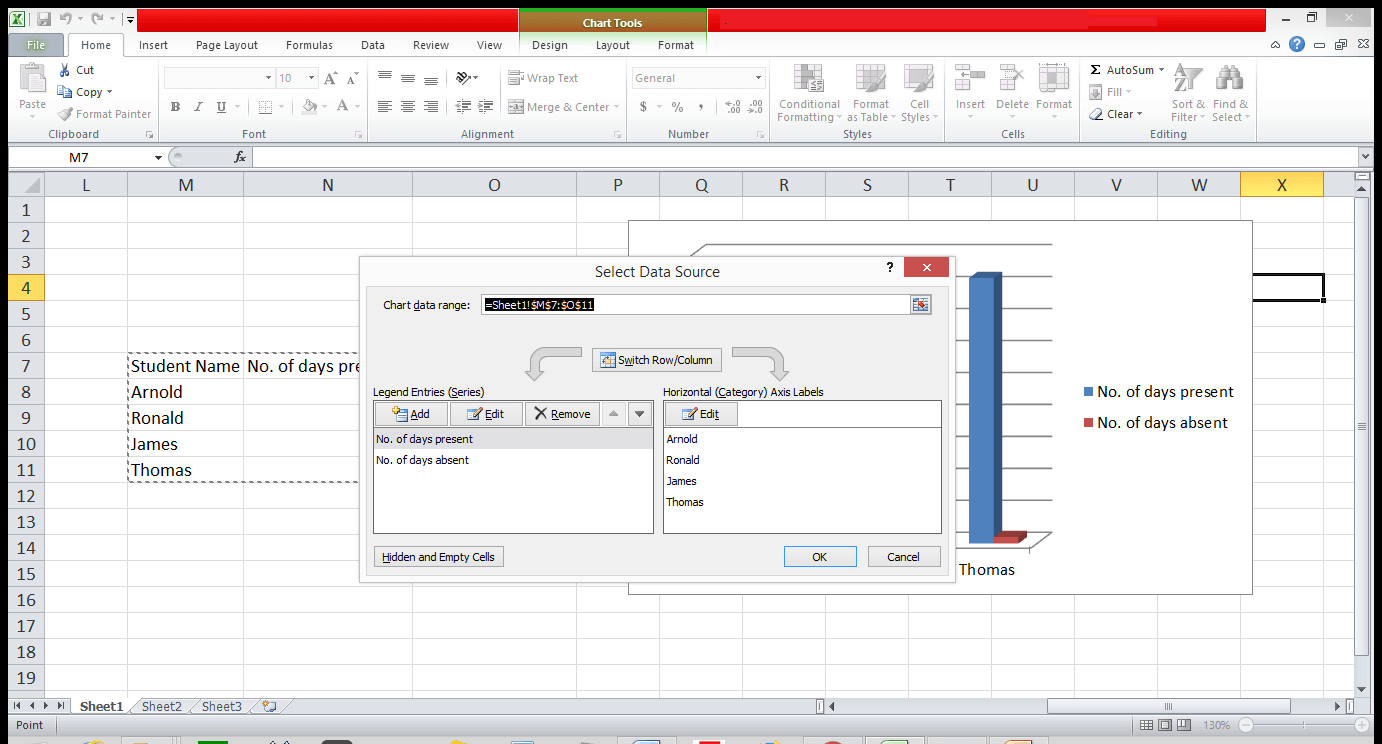Click the Align Text Left icon
Screen dimensions: 1382x744
click(x=385, y=107)
